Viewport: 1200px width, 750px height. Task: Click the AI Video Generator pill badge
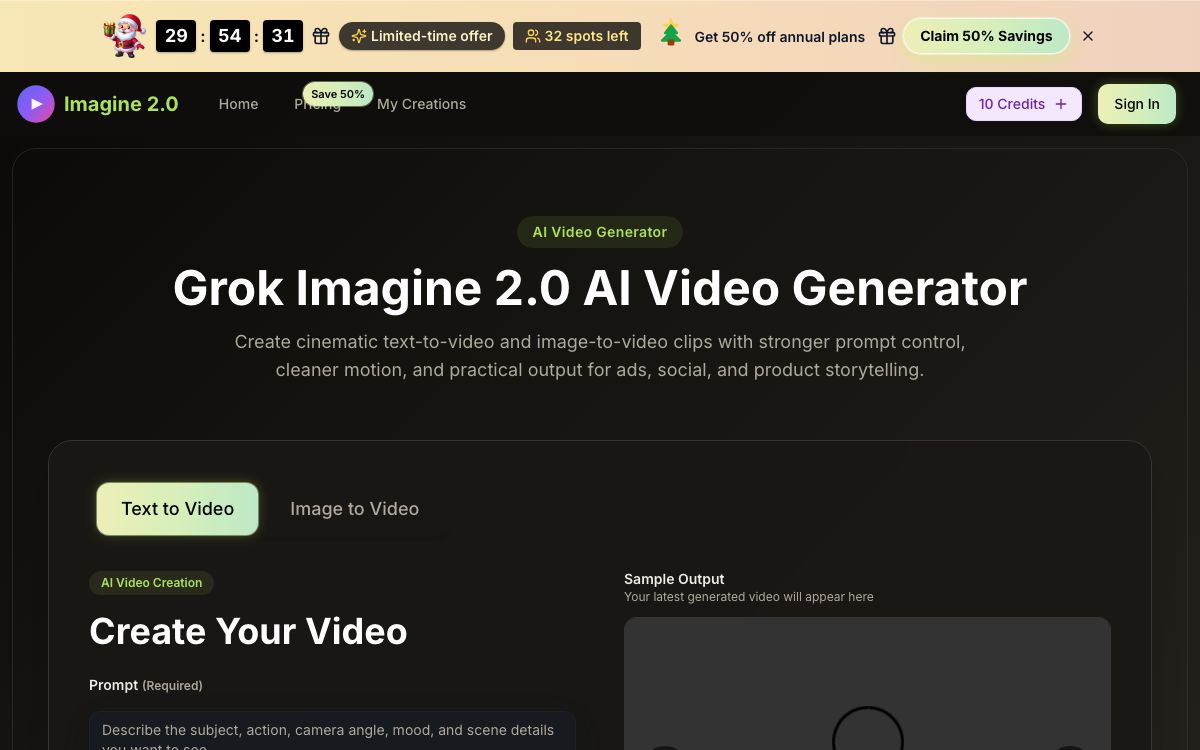coord(600,232)
